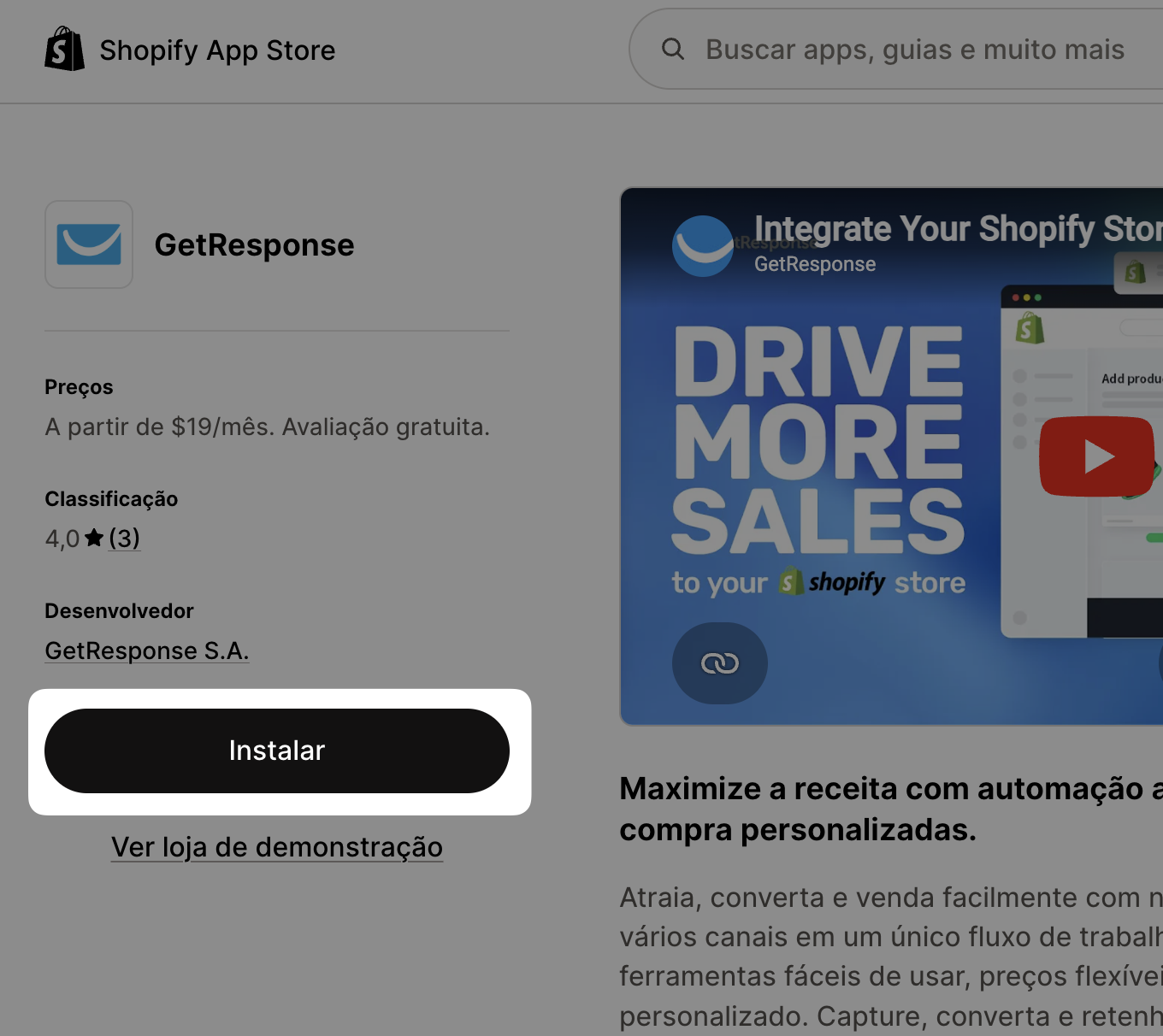
Task: Select the "Classificação" label
Action: 111,499
